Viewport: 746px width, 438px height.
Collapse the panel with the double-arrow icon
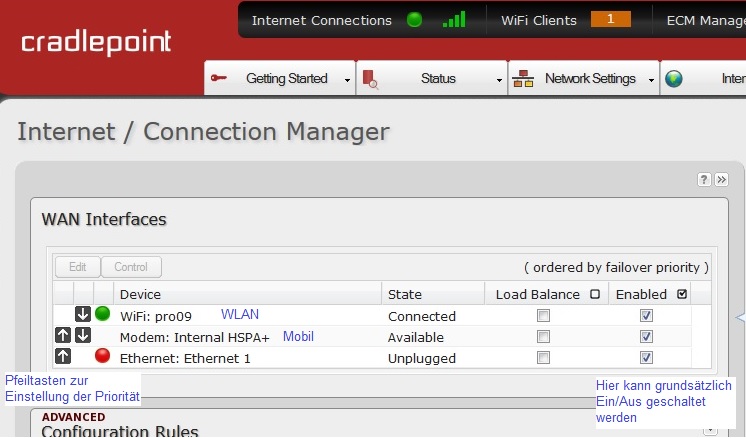721,179
